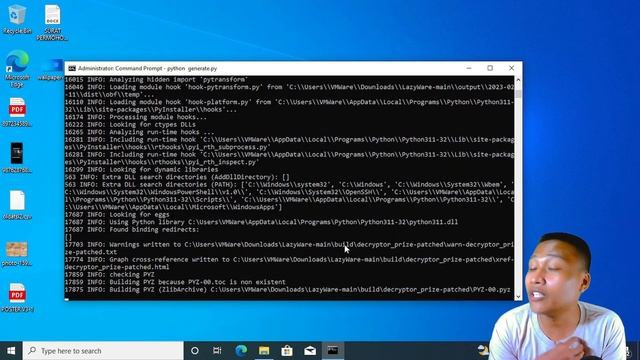Screen dimensions: 640x360
Task: Open the SURAT PERMOHO... docx file icon
Action: [x=52, y=22]
